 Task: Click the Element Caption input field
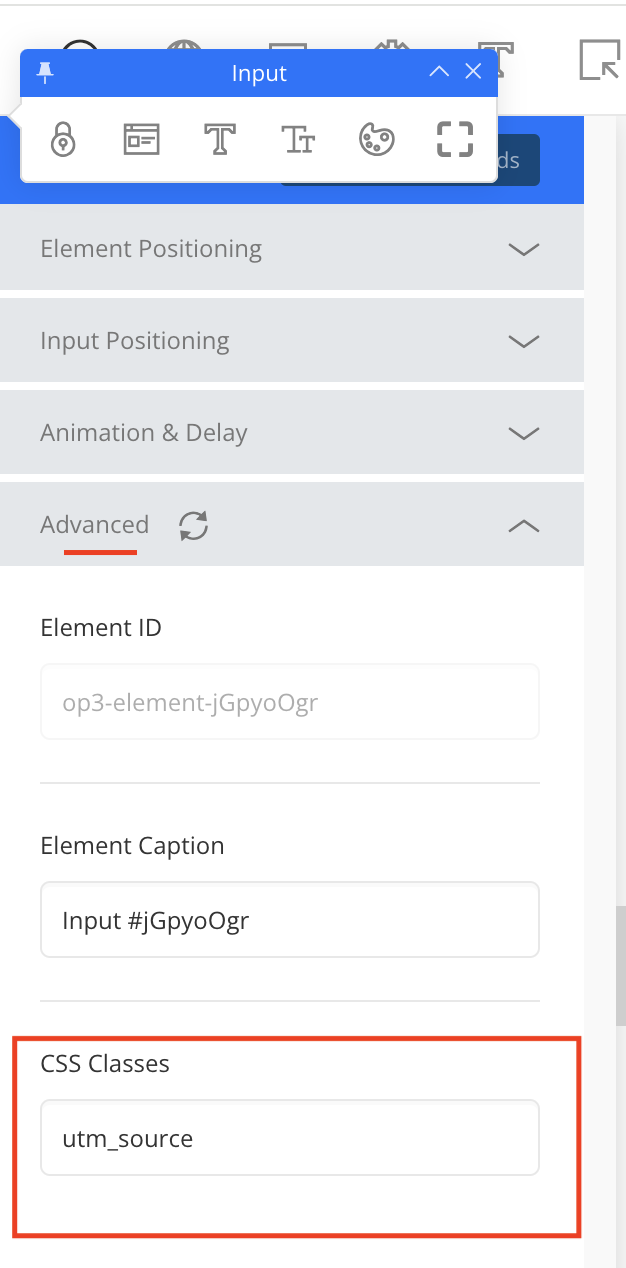[290, 919]
